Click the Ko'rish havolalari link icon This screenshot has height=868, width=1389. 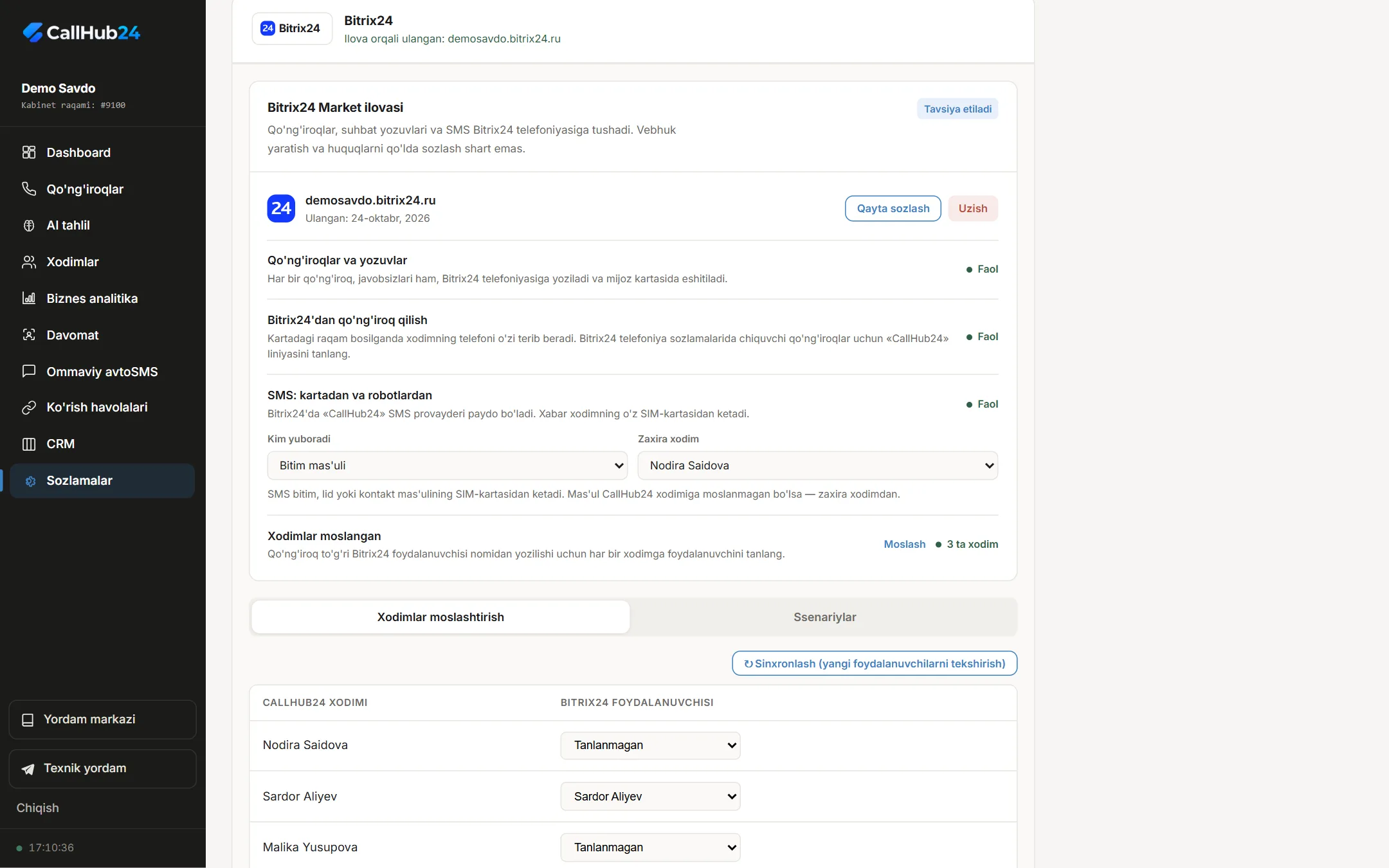click(x=29, y=408)
